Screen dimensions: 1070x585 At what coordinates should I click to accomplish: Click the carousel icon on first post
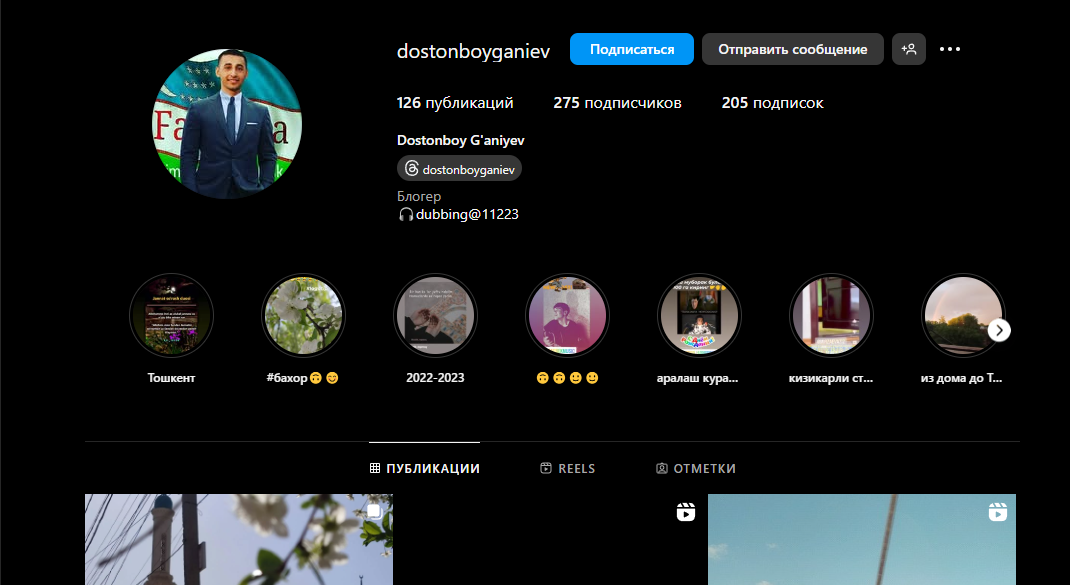[373, 512]
